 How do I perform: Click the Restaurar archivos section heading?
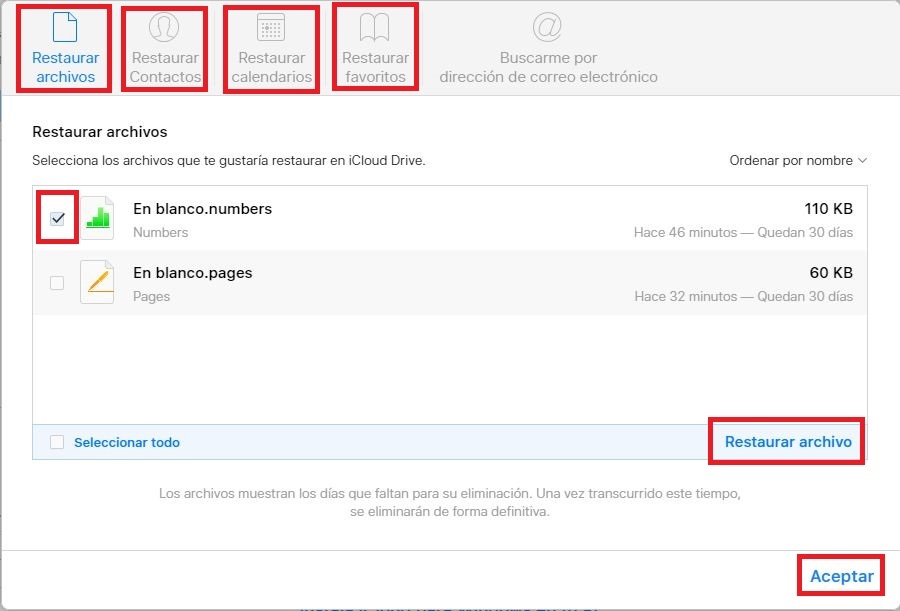click(x=100, y=132)
